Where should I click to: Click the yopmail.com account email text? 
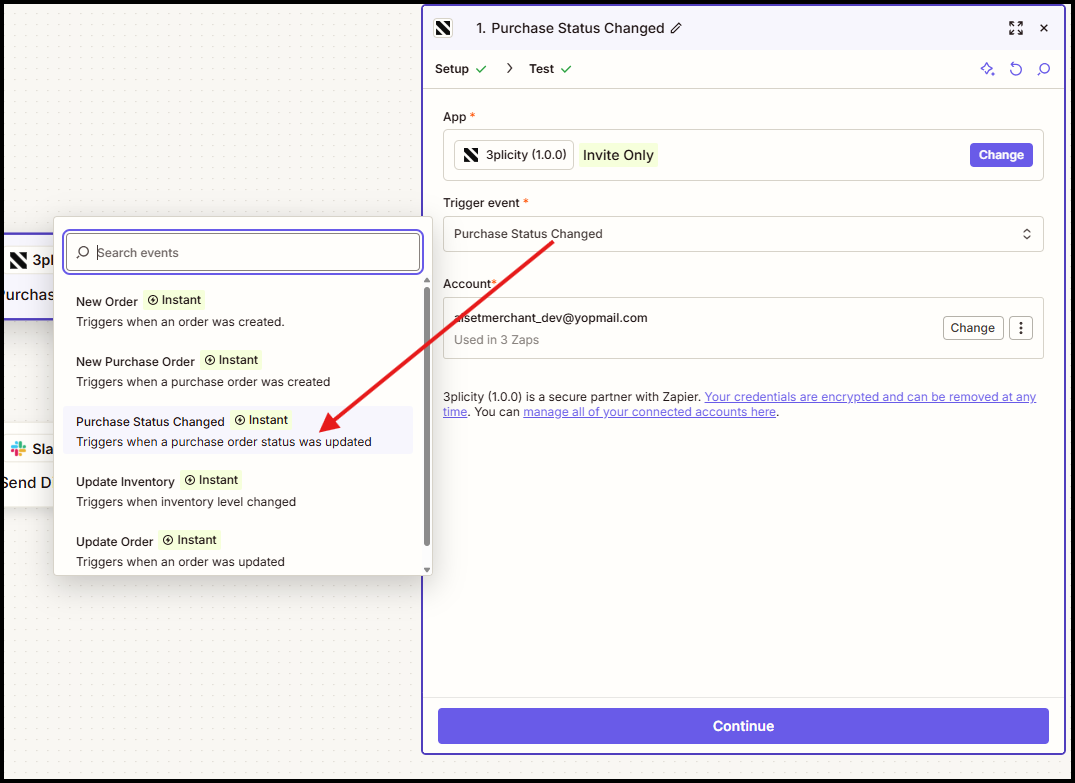(551, 318)
